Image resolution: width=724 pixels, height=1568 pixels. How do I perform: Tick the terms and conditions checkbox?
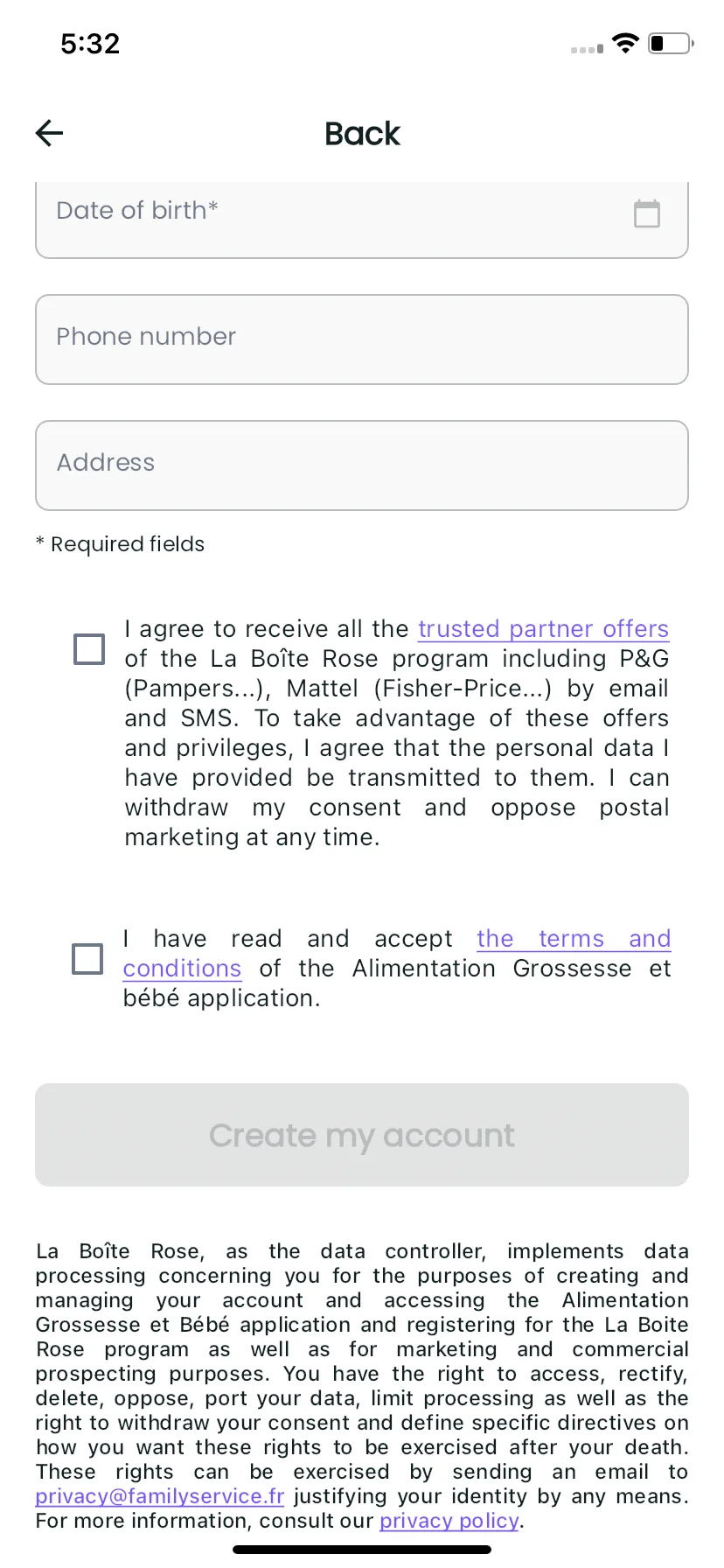(87, 958)
